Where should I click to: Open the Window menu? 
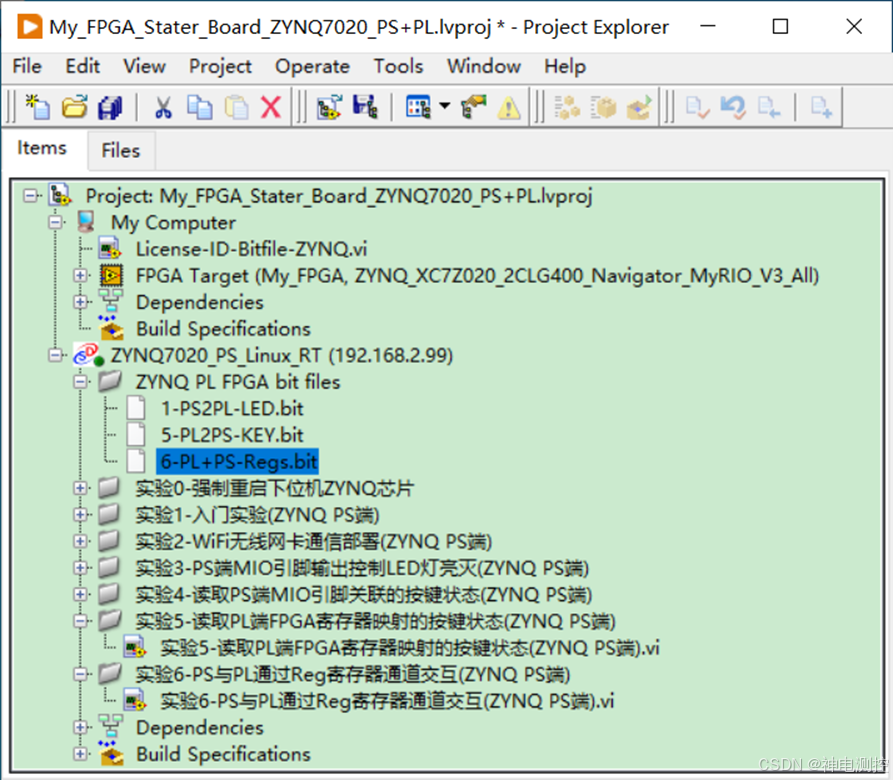point(484,66)
